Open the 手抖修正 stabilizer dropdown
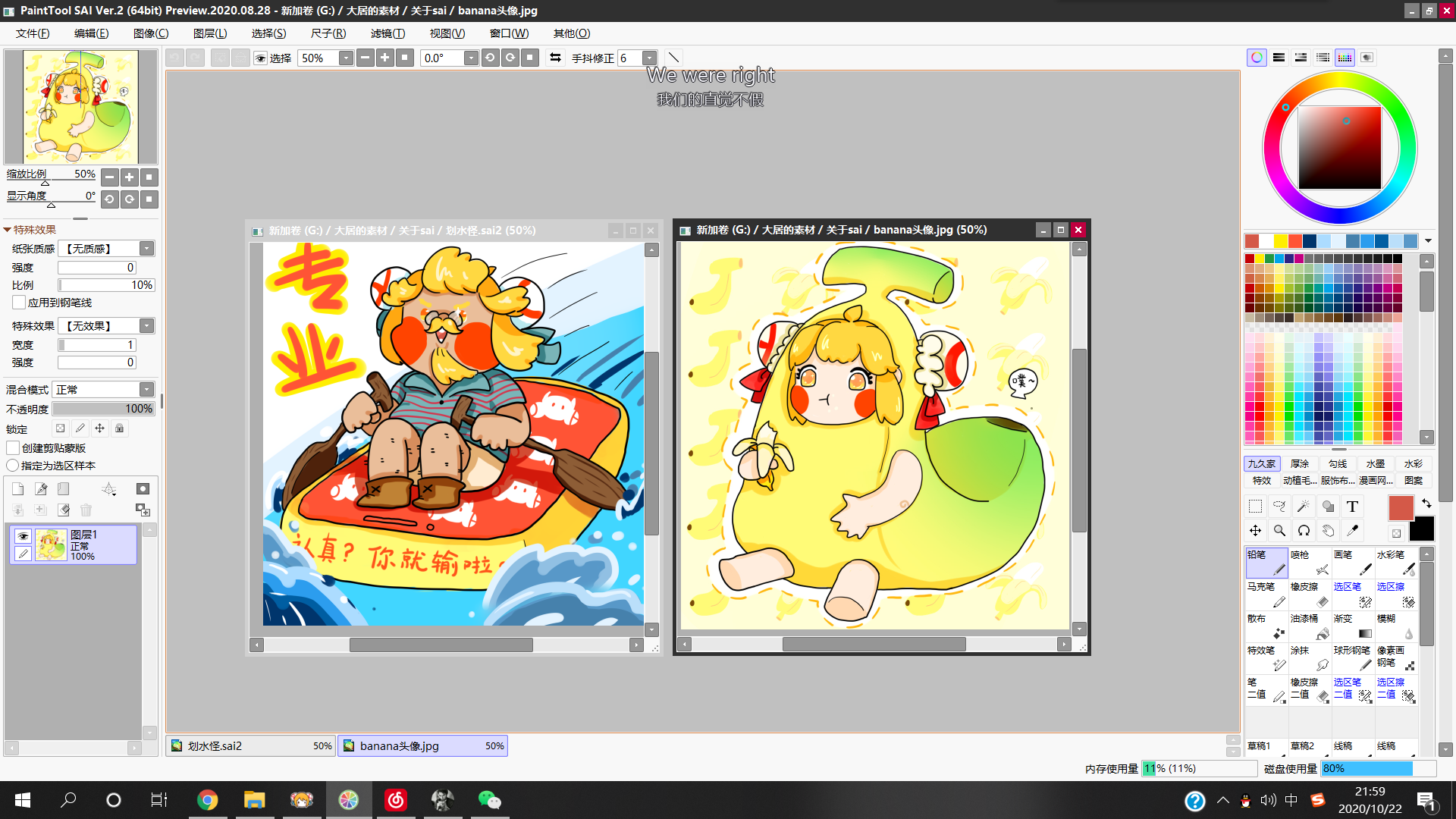Screen dimensions: 1456x819 [649, 58]
